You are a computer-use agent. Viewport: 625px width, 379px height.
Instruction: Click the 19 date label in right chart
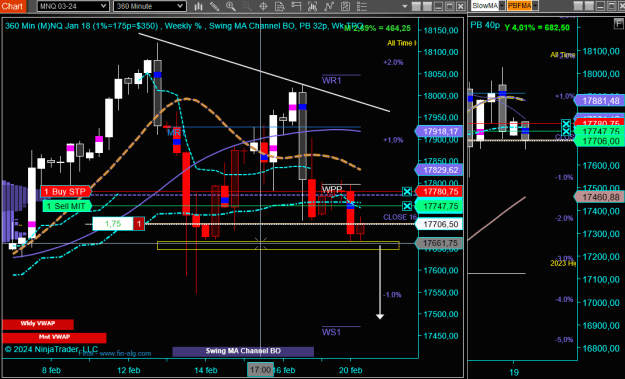coord(514,372)
